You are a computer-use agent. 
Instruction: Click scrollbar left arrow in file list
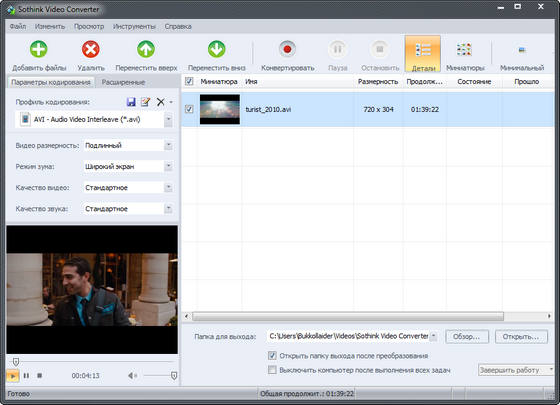click(186, 316)
